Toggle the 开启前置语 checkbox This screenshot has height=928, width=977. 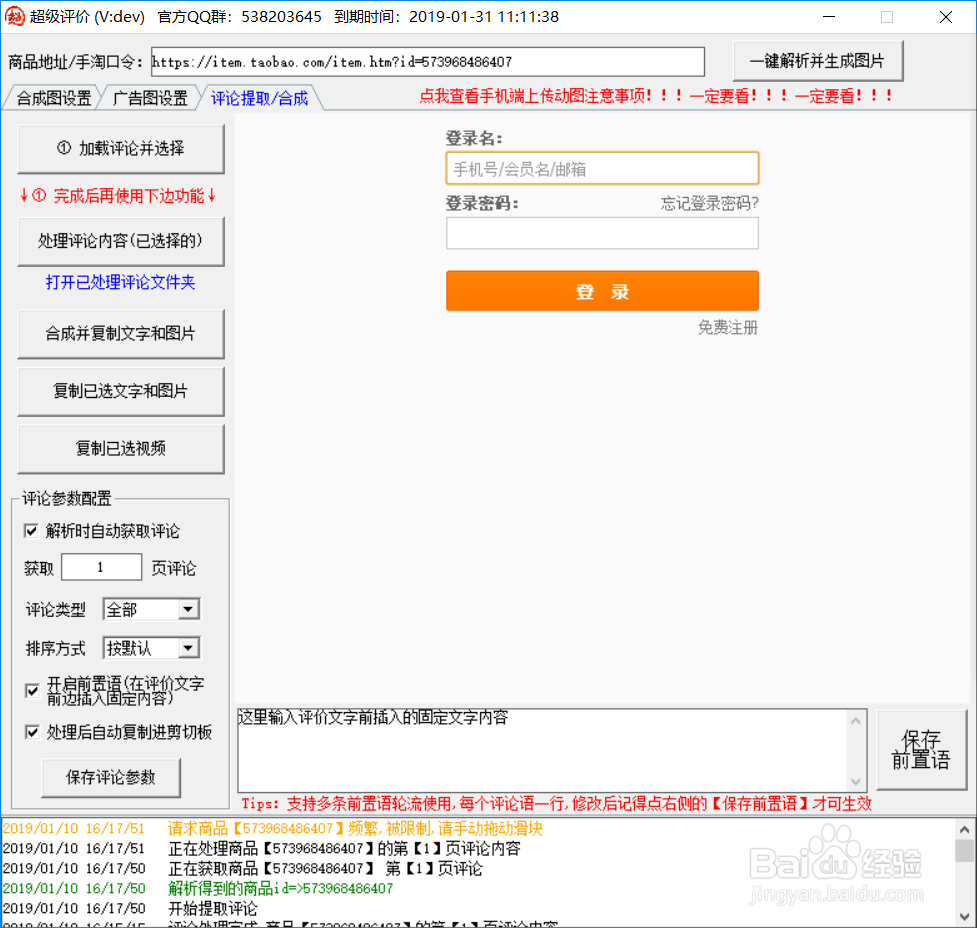click(31, 690)
